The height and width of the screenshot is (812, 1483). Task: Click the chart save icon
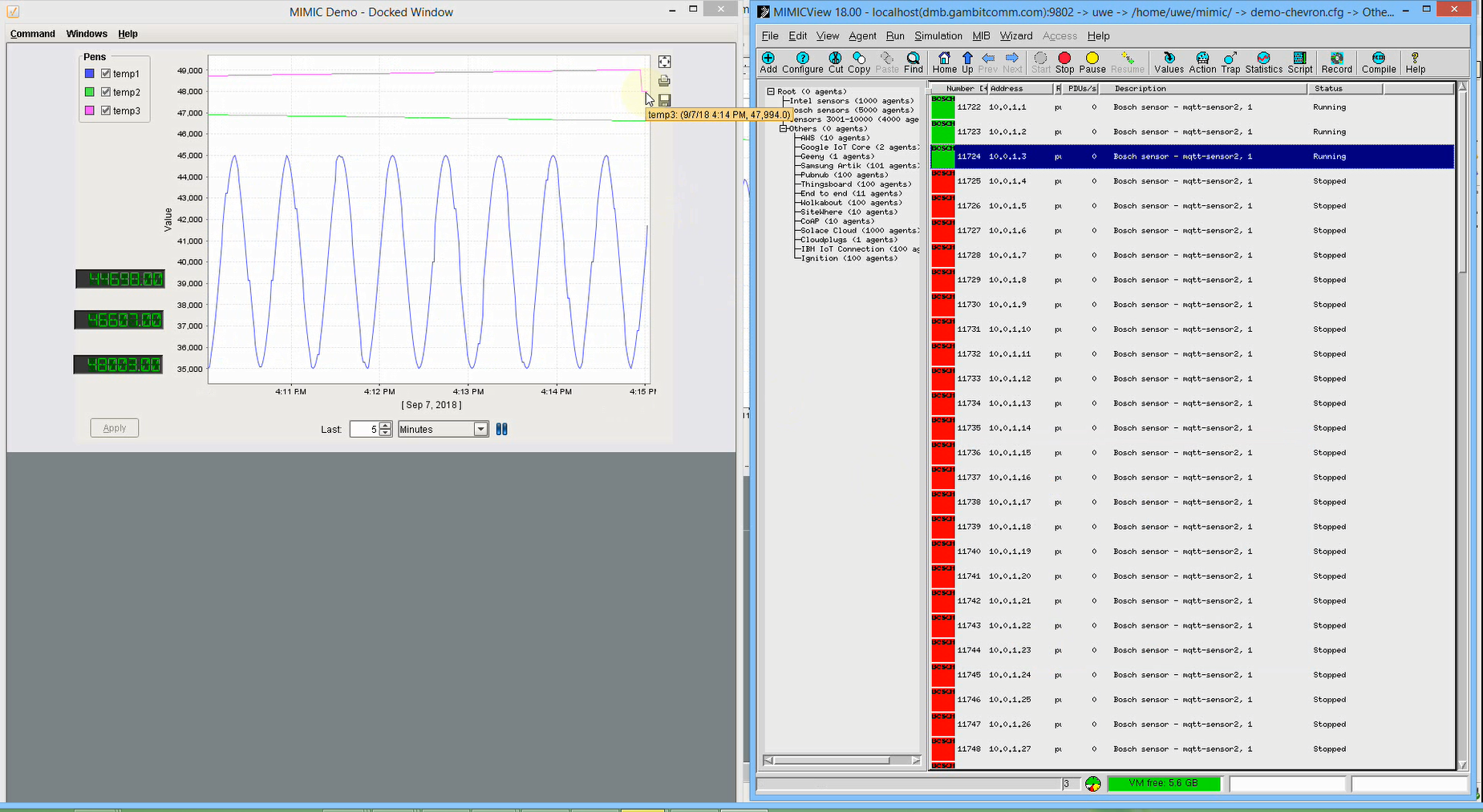664,100
